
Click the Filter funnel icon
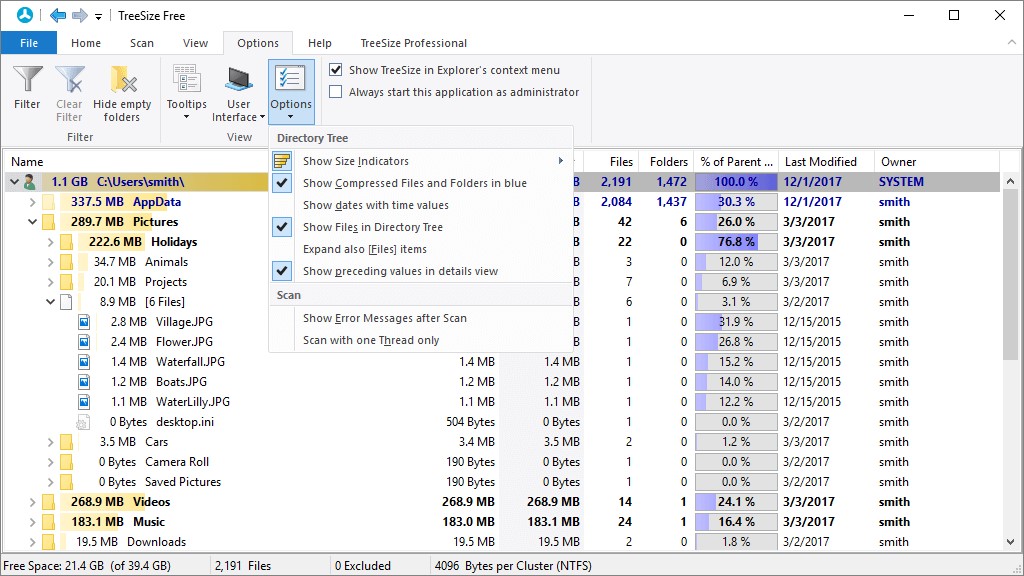pos(27,80)
